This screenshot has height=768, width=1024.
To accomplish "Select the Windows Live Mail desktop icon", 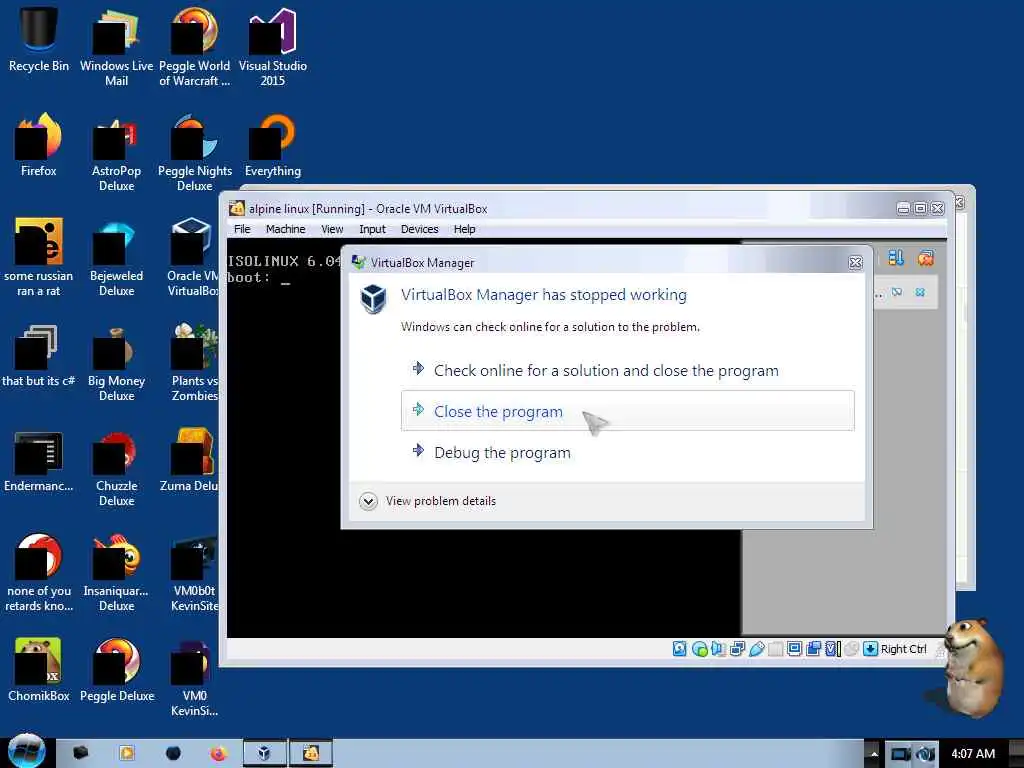I will [116, 48].
